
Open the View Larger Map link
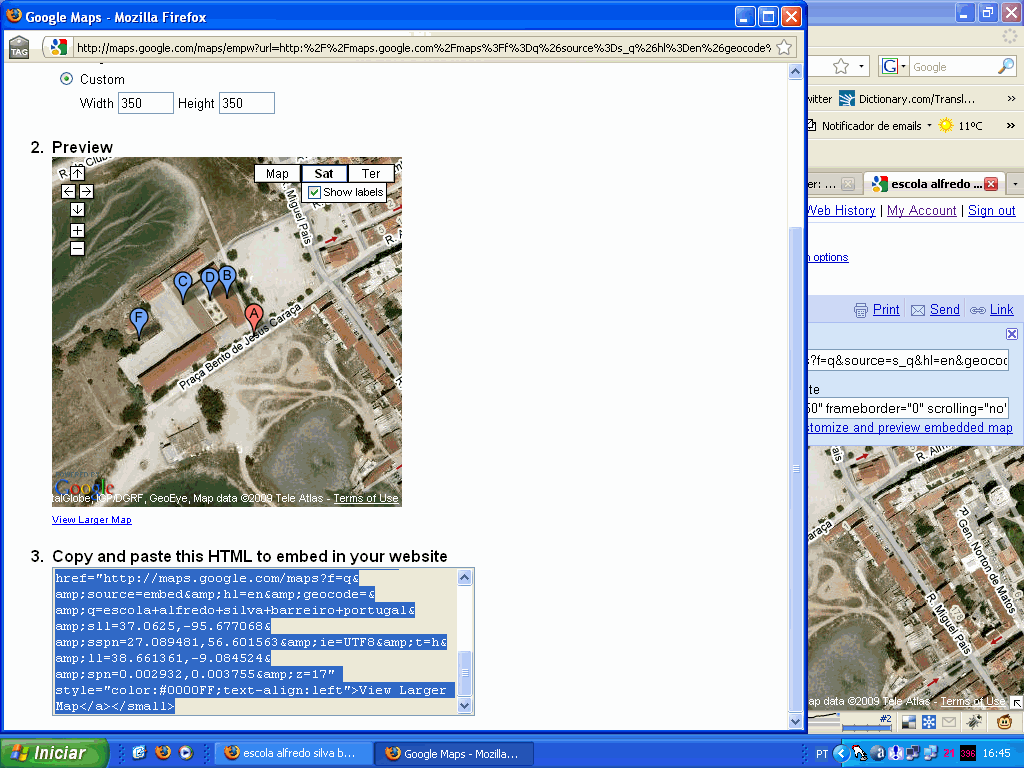coord(91,520)
